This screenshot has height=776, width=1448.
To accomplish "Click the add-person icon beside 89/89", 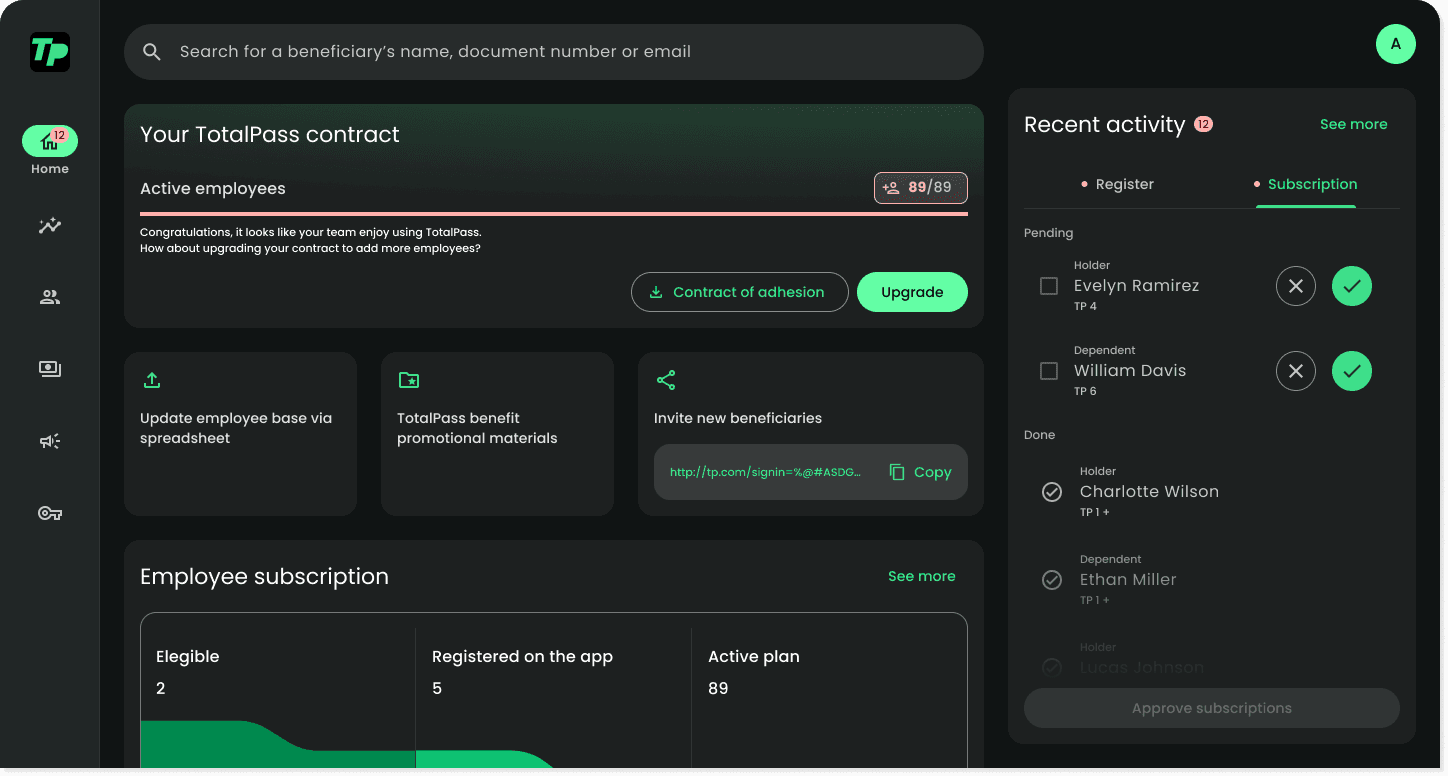I will (x=891, y=188).
